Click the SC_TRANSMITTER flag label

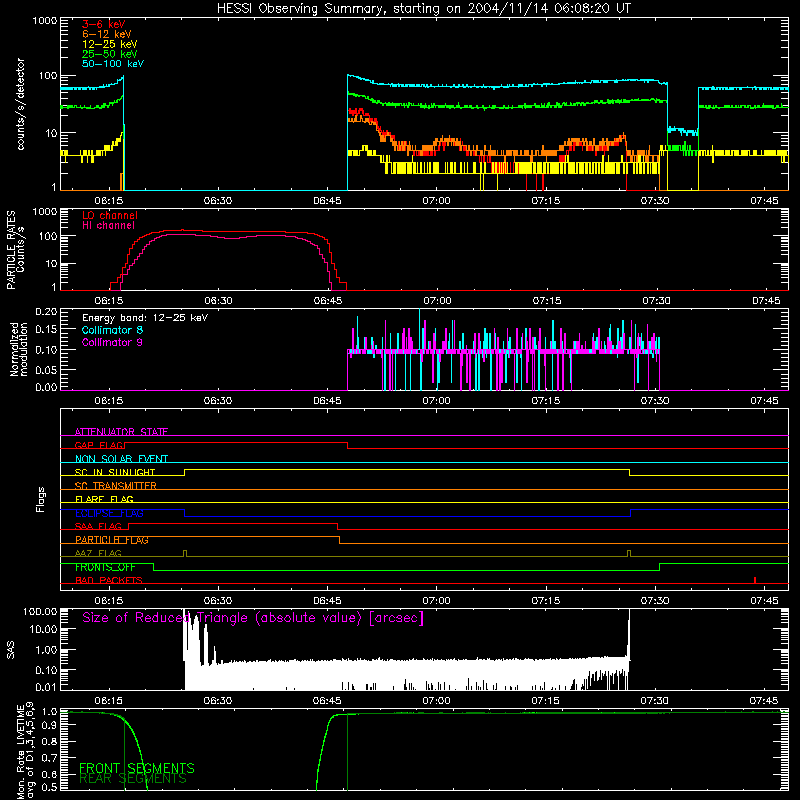pos(116,485)
